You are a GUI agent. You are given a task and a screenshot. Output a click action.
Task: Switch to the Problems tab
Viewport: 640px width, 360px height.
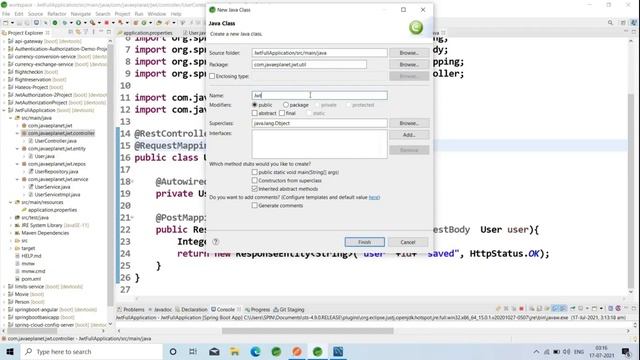point(131,309)
